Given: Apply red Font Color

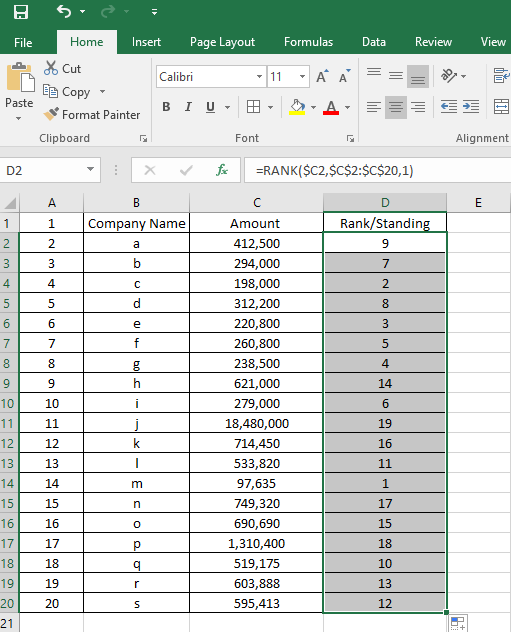Looking at the screenshot, I should pos(331,107).
